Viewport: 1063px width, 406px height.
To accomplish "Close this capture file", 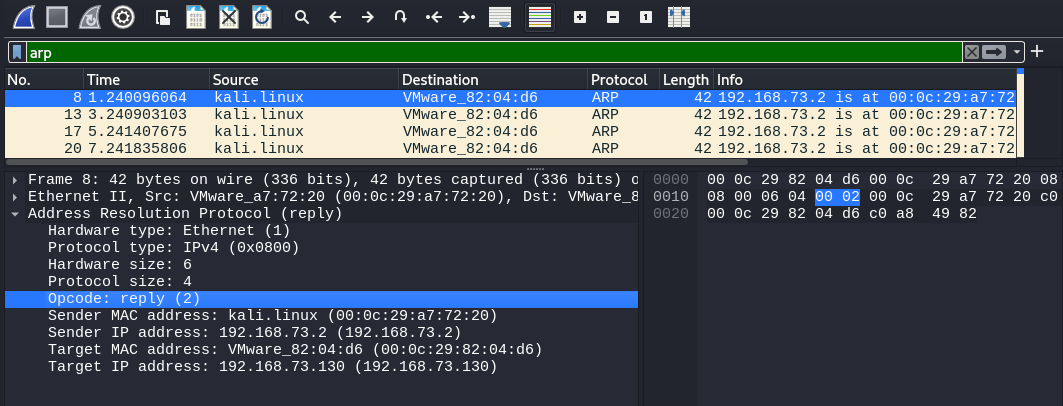I will [x=229, y=17].
